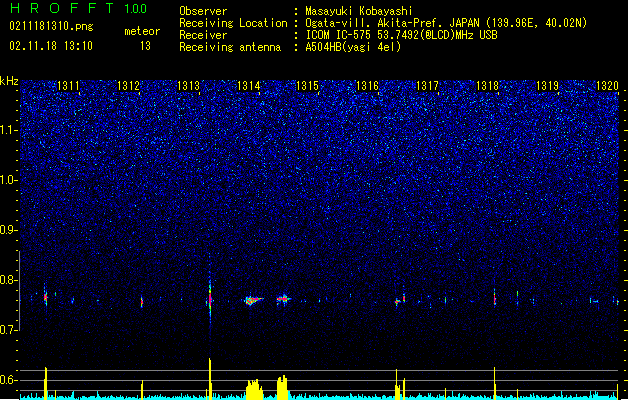629x400 pixels.
Task: Click the tallest yellow power spike after 1313
Action: (x=210, y=378)
